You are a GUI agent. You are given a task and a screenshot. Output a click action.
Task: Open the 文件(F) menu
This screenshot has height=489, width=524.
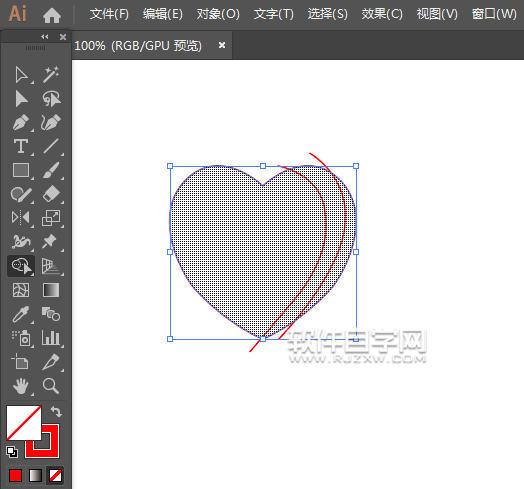(109, 14)
